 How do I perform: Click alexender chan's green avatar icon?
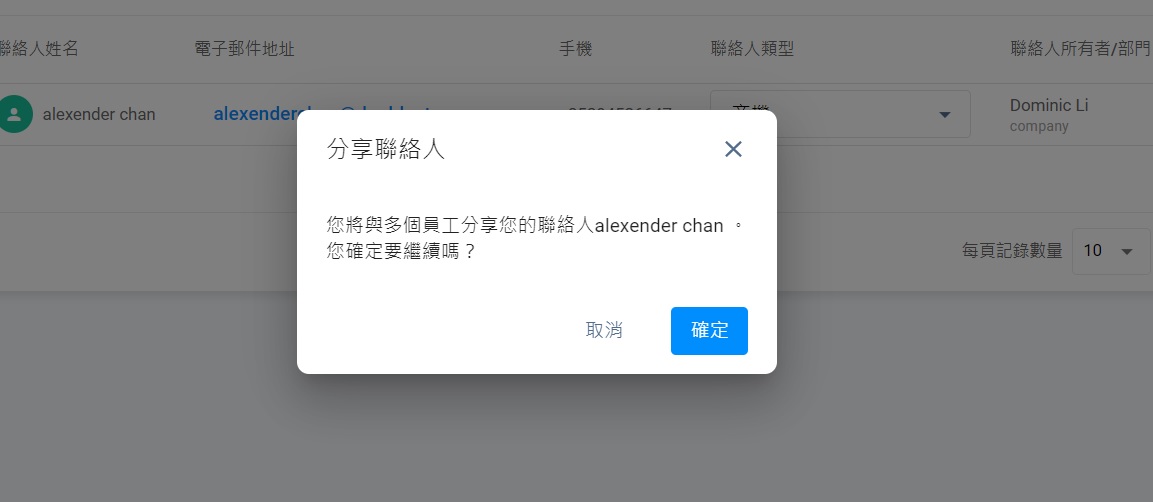[15, 114]
